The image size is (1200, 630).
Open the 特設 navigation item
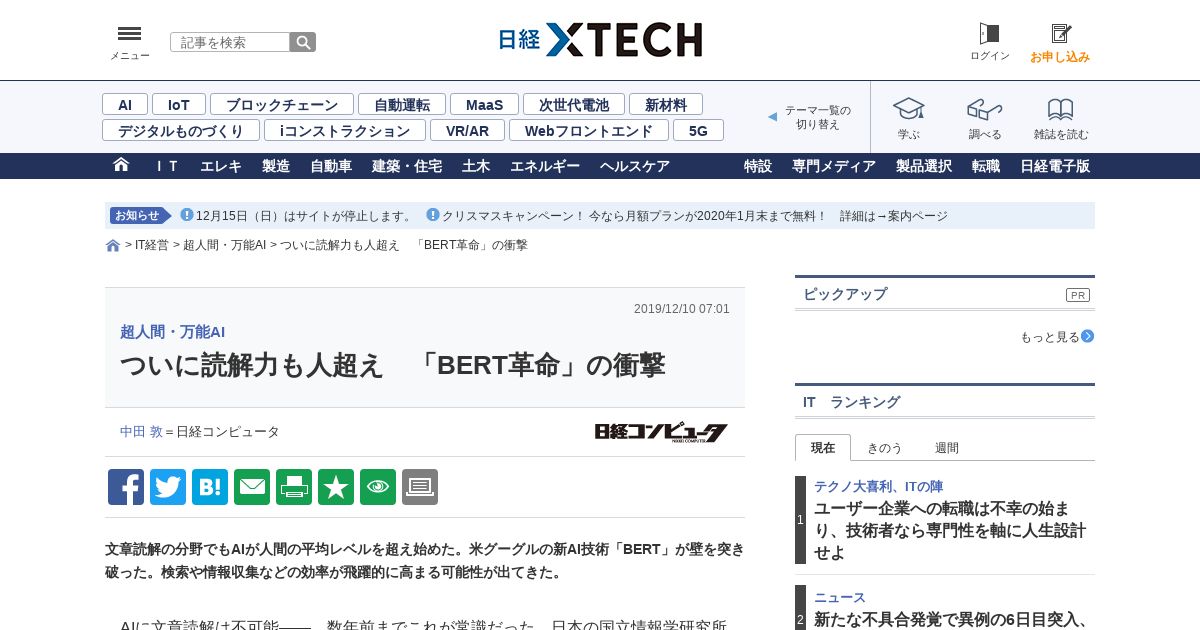(758, 166)
